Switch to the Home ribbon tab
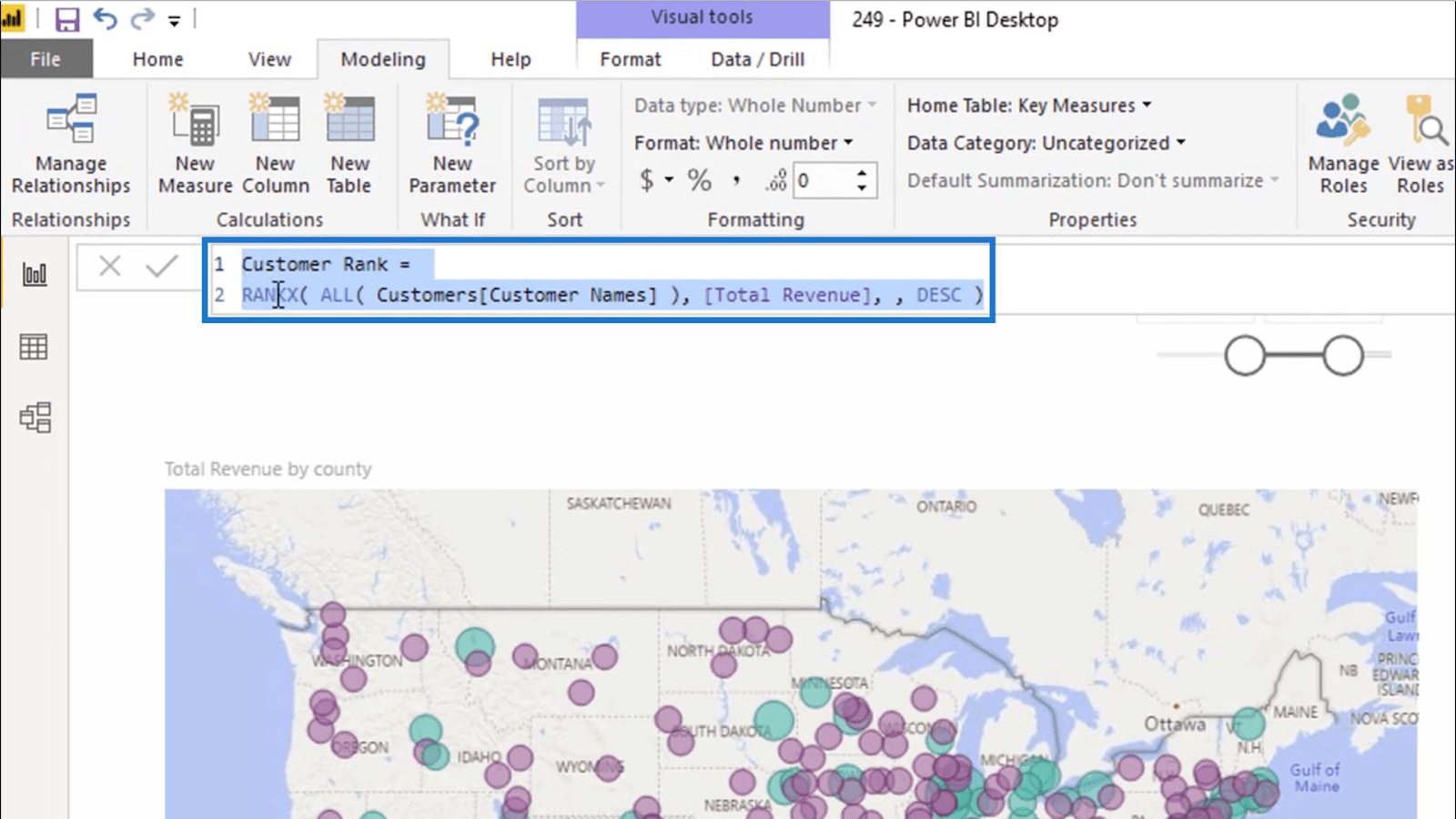Viewport: 1456px width, 819px height. 157,59
